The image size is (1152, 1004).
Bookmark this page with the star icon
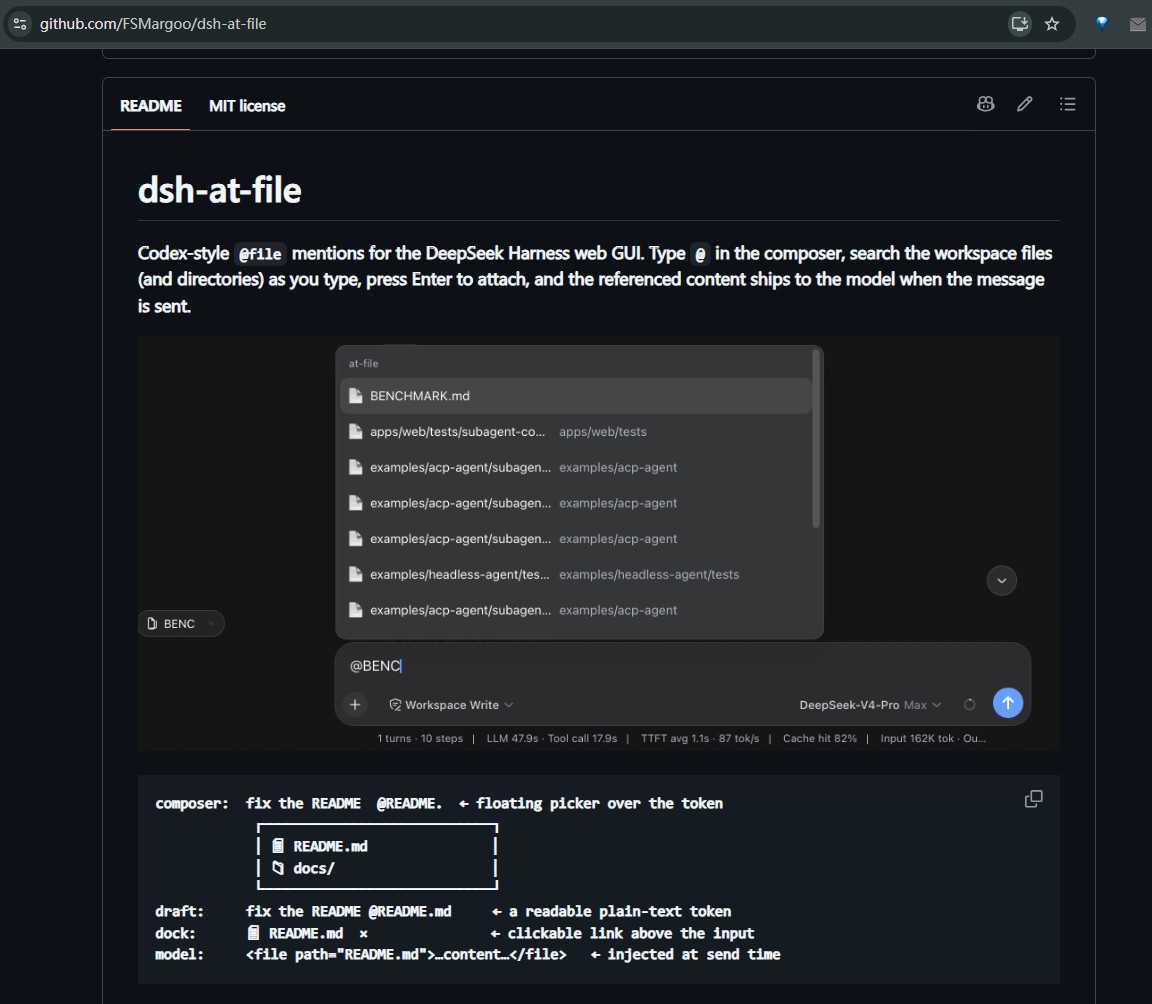pyautogui.click(x=1052, y=24)
